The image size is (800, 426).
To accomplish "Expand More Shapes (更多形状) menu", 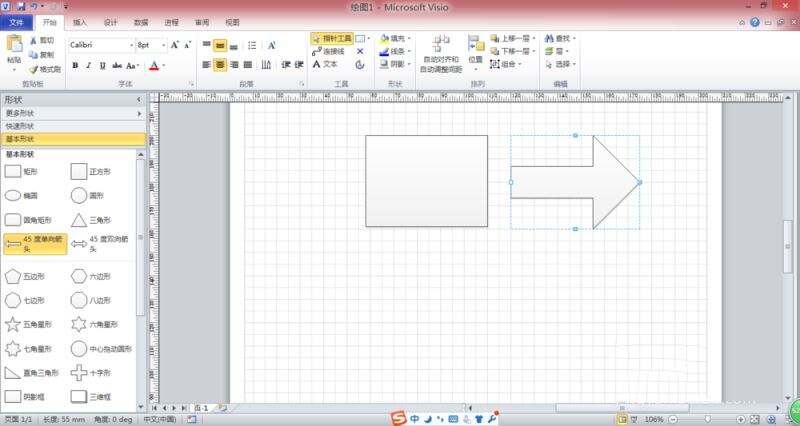I will (x=73, y=113).
